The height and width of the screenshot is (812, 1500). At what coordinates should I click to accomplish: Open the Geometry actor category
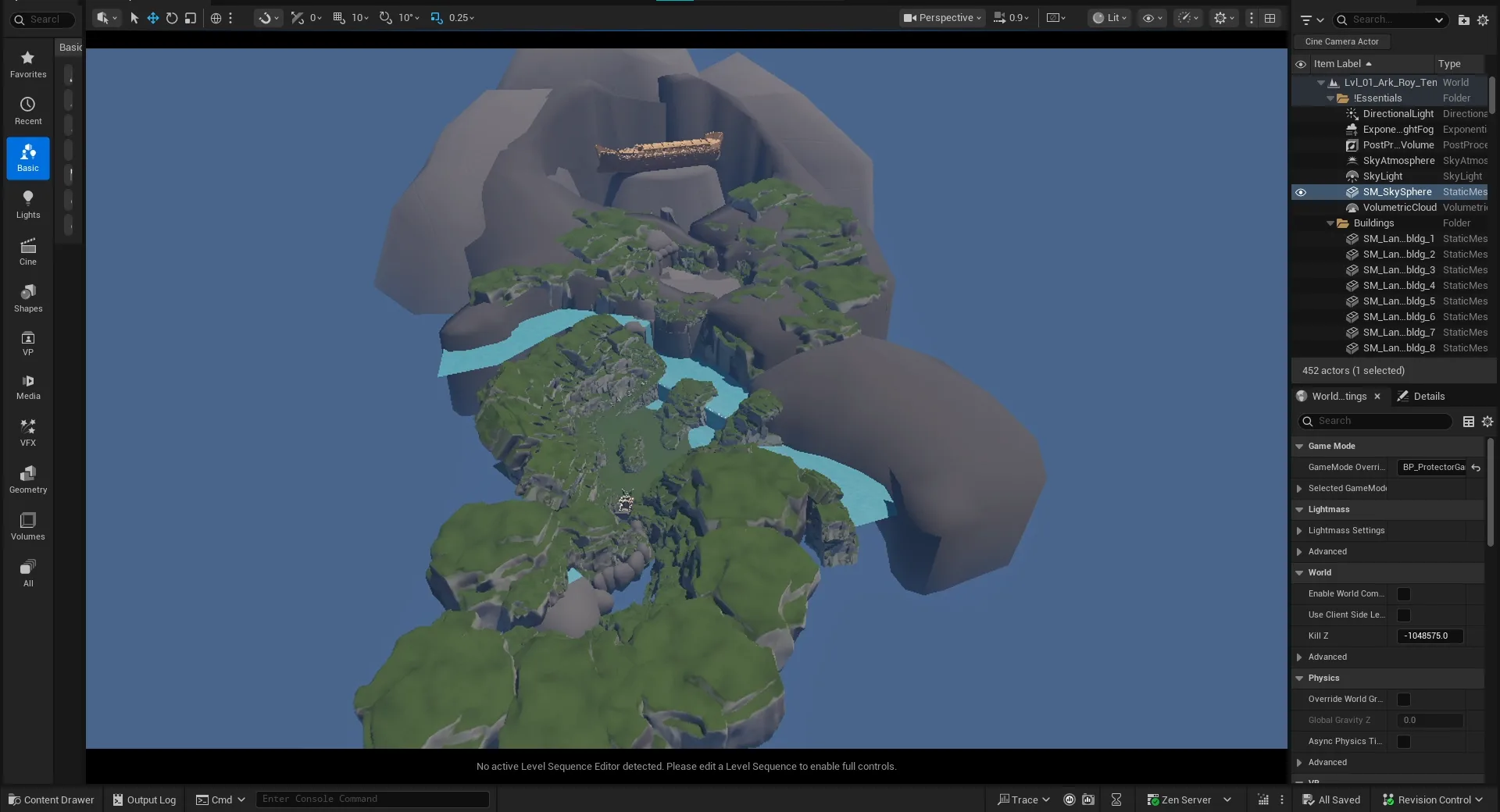coord(28,480)
